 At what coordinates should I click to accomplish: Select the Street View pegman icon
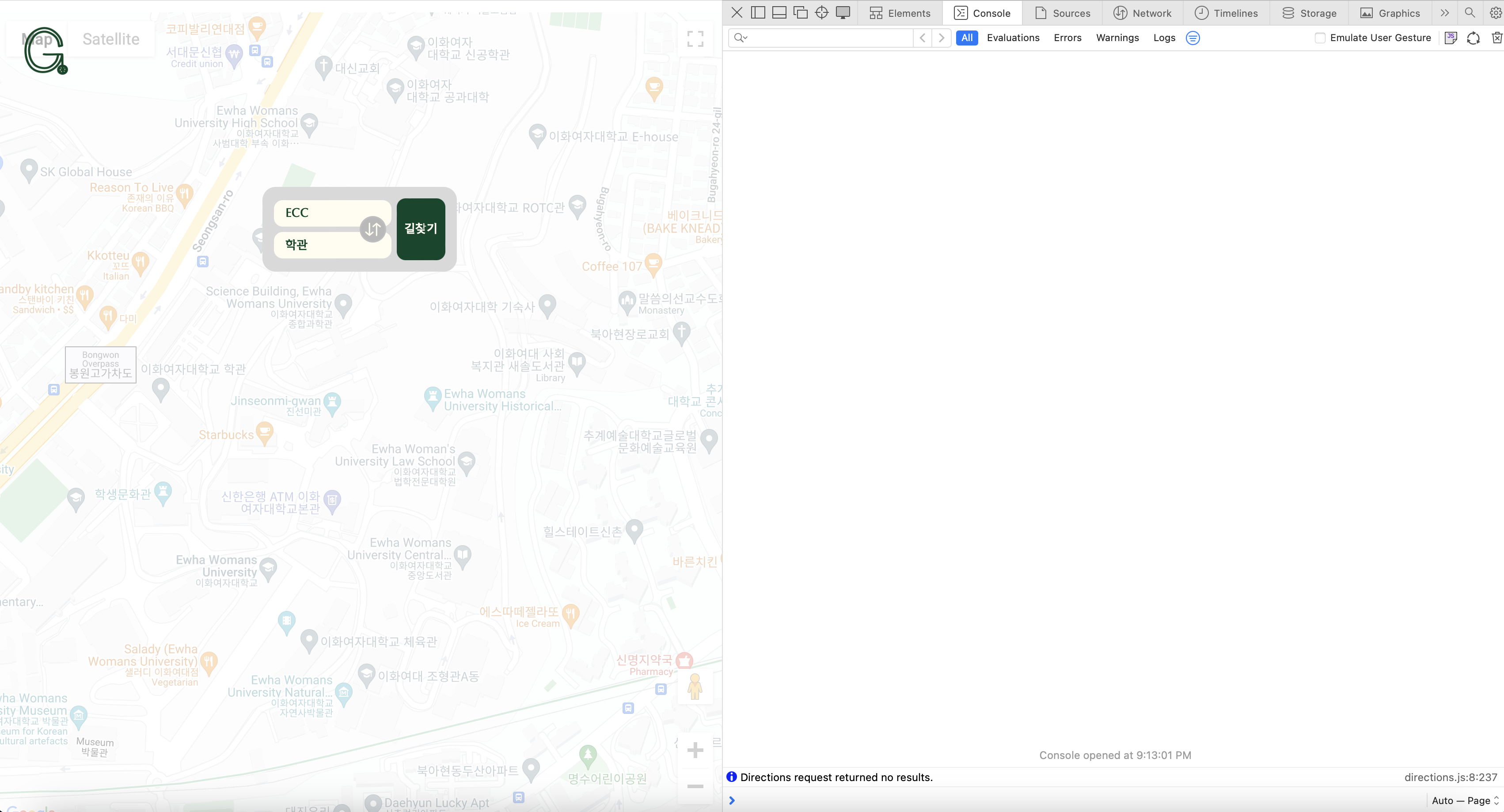point(695,687)
